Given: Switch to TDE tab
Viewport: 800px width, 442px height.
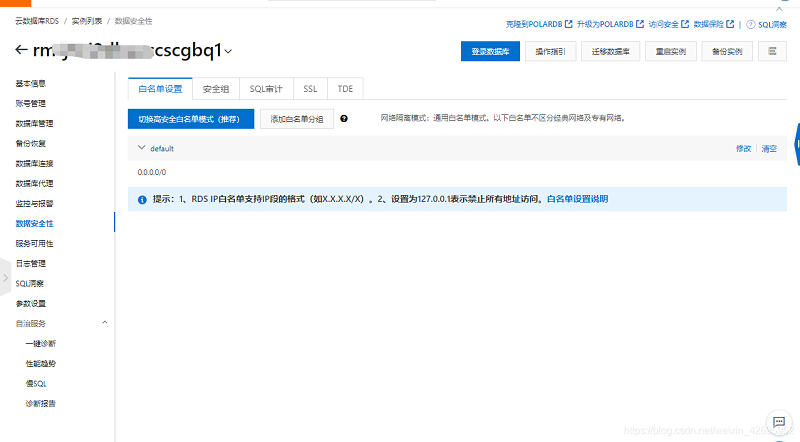Looking at the screenshot, I should coord(345,89).
